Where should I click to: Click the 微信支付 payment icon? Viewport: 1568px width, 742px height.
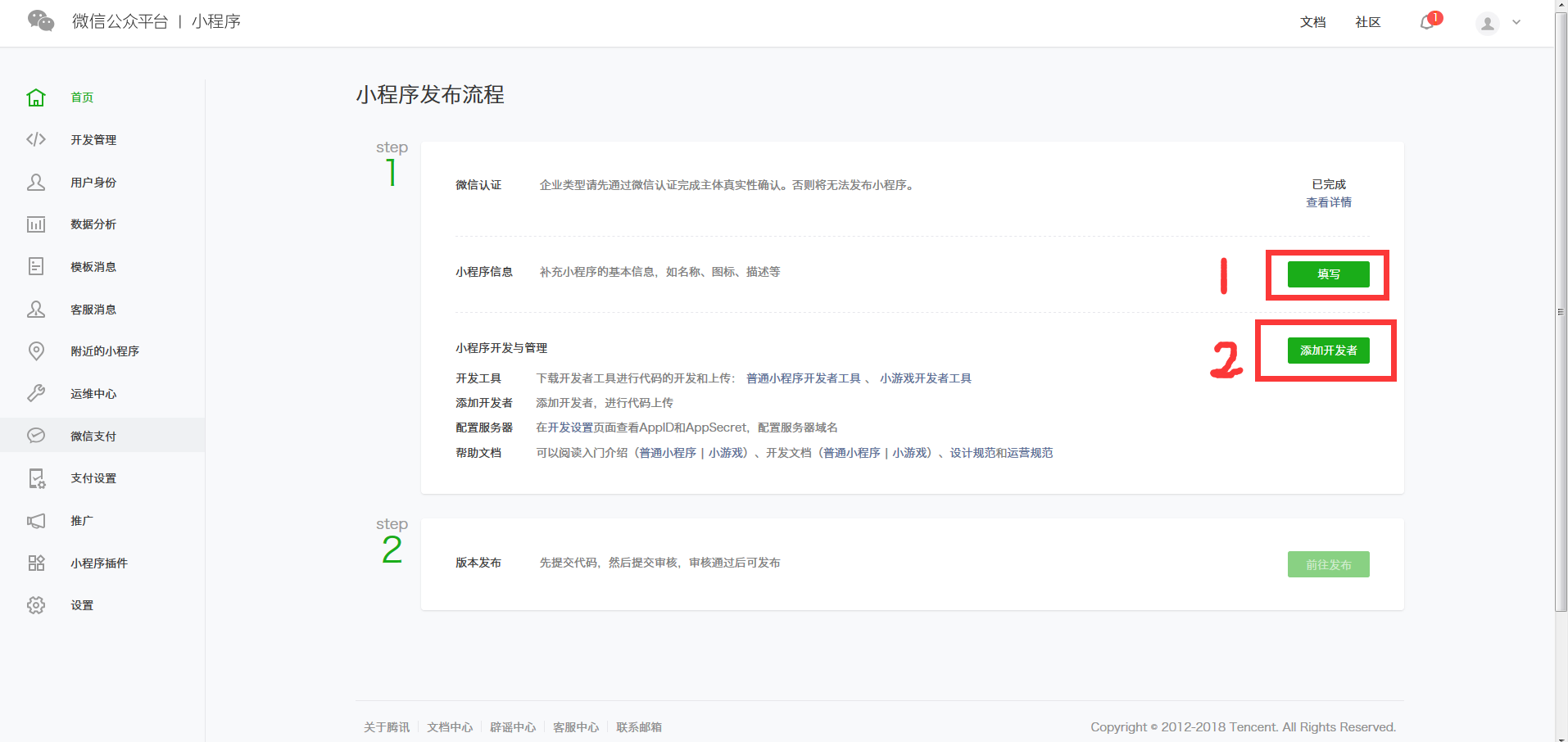point(36,436)
